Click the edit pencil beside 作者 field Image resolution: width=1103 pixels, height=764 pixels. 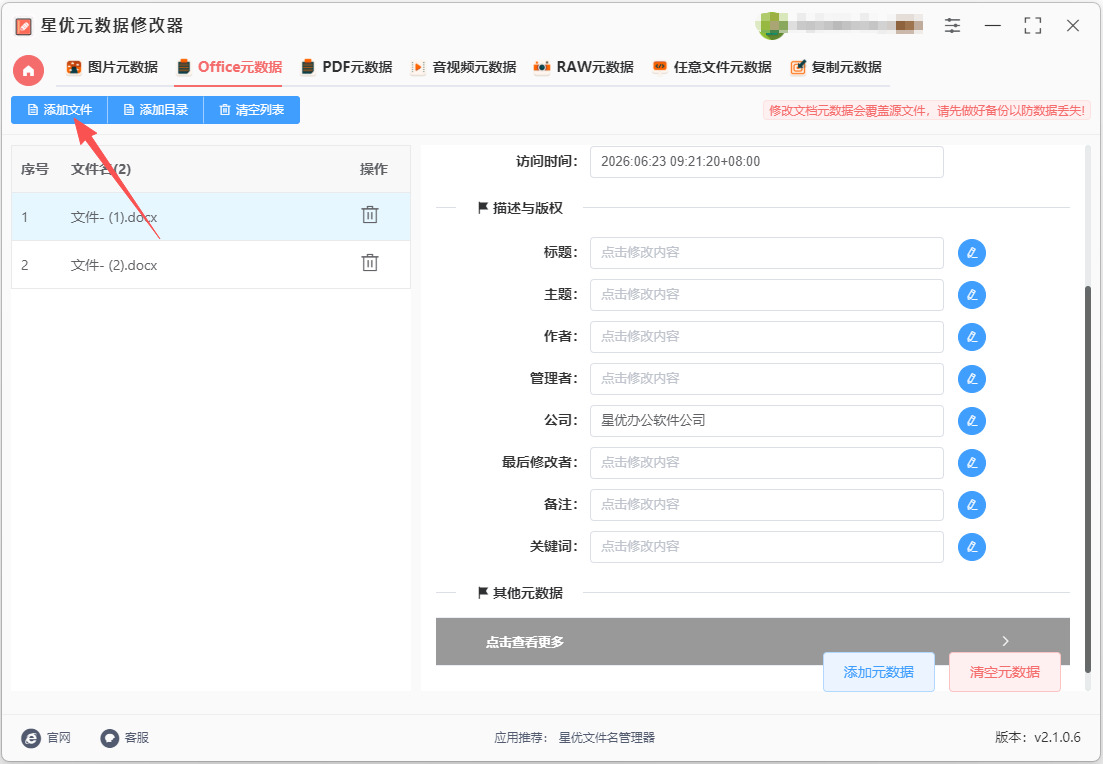[x=971, y=337]
